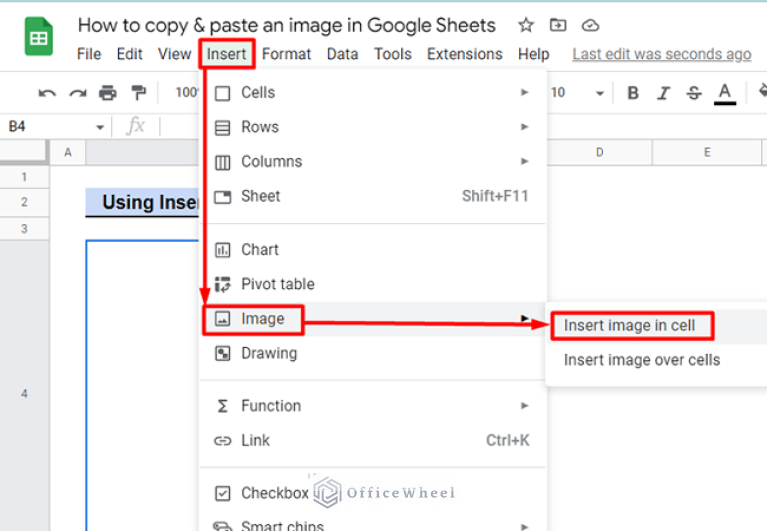This screenshot has height=531, width=767.
Task: Apply strikethrough formatting
Action: (694, 93)
